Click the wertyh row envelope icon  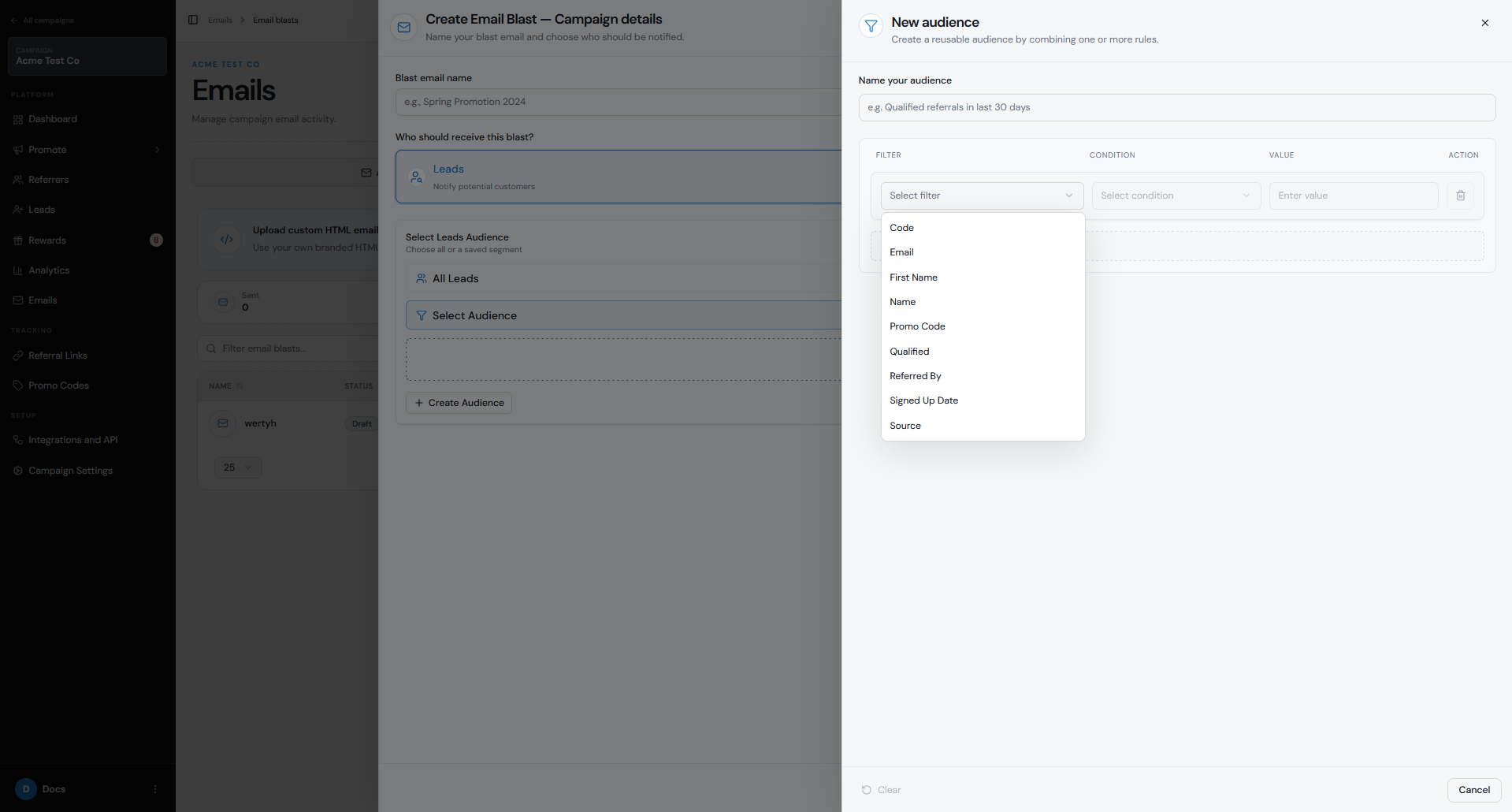223,423
